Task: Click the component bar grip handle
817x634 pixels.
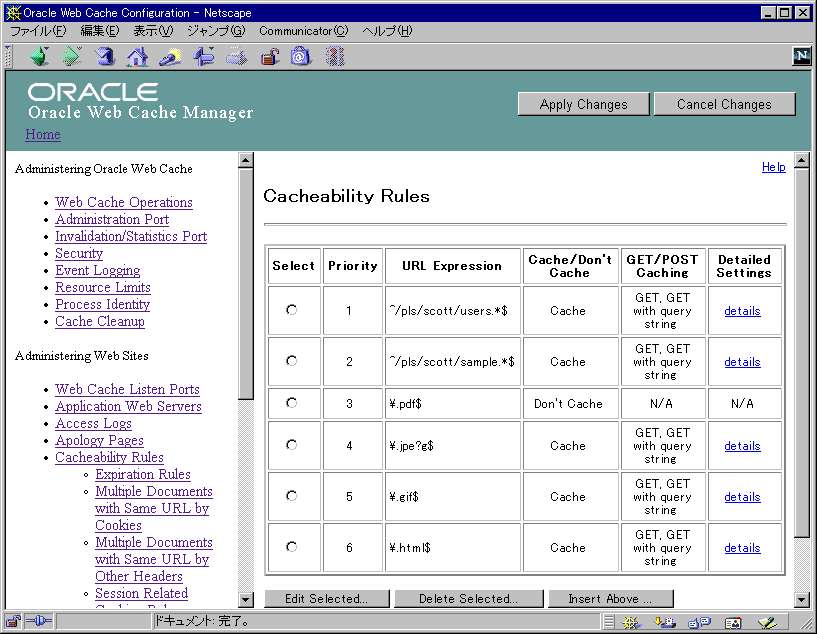Action: point(609,621)
